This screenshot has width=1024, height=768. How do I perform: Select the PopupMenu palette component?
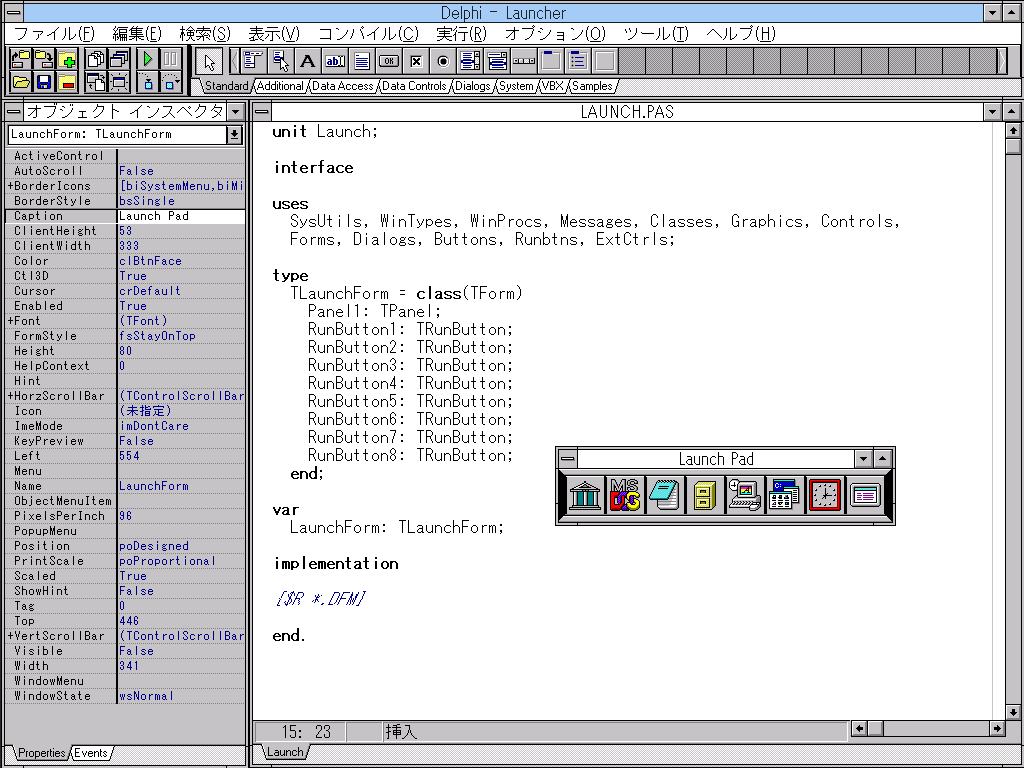coord(281,61)
